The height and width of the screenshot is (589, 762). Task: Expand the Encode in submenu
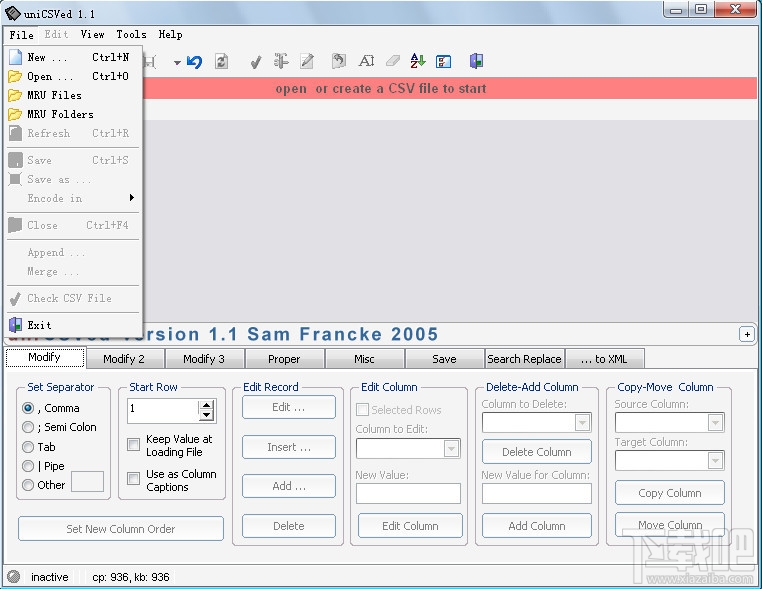tap(73, 198)
